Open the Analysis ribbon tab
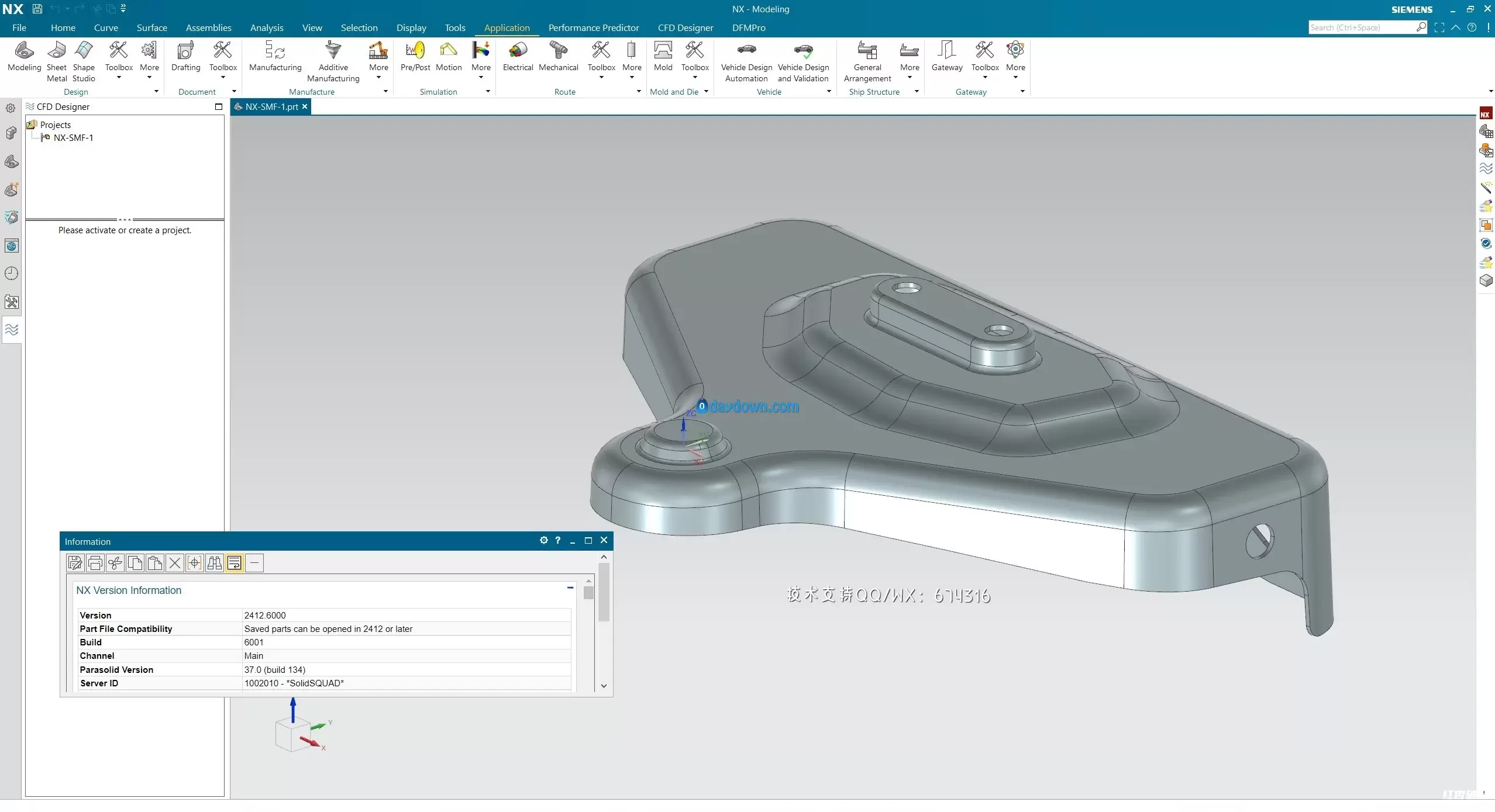The width and height of the screenshot is (1495, 812). click(267, 27)
